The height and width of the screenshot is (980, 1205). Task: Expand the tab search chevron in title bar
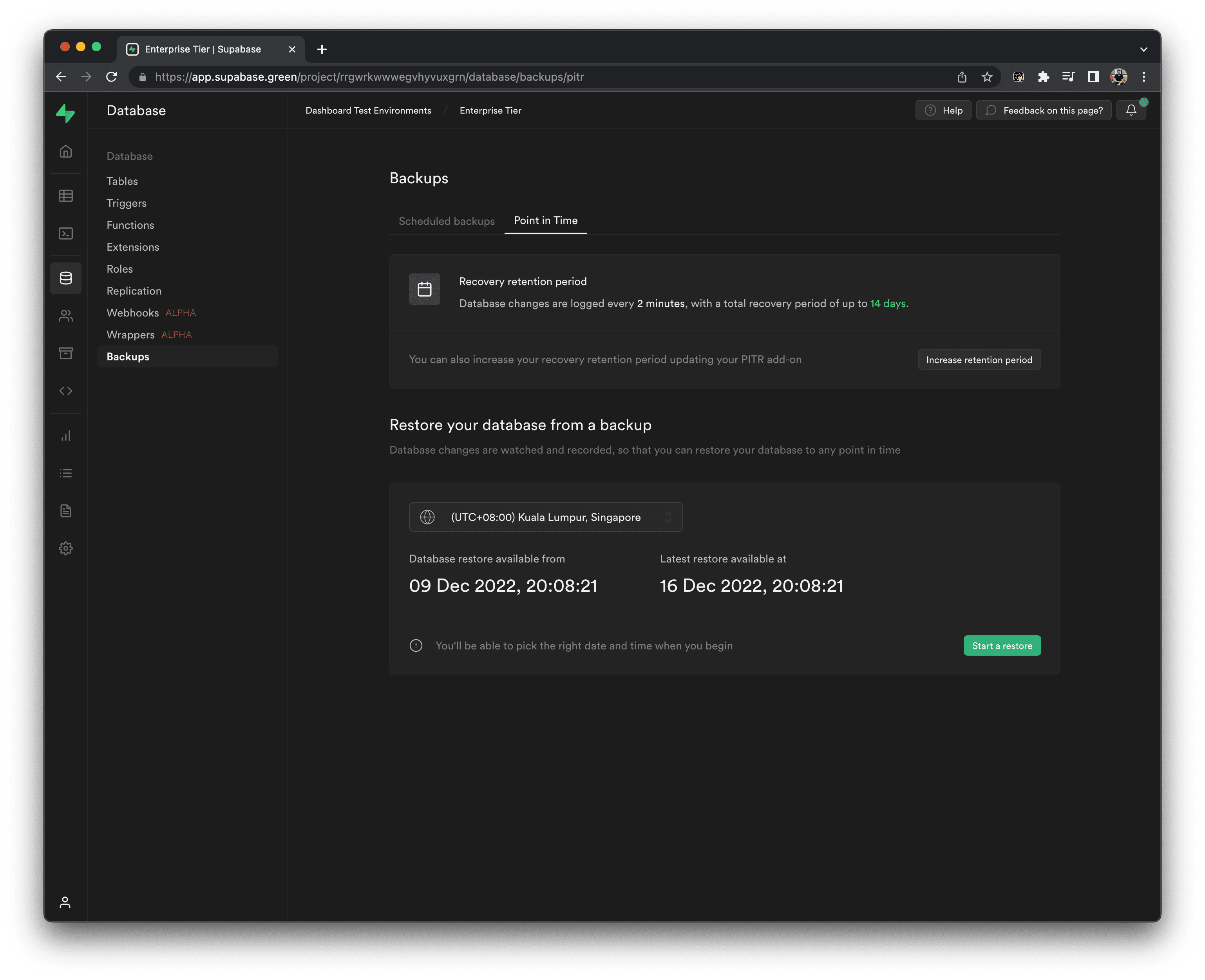[1143, 49]
